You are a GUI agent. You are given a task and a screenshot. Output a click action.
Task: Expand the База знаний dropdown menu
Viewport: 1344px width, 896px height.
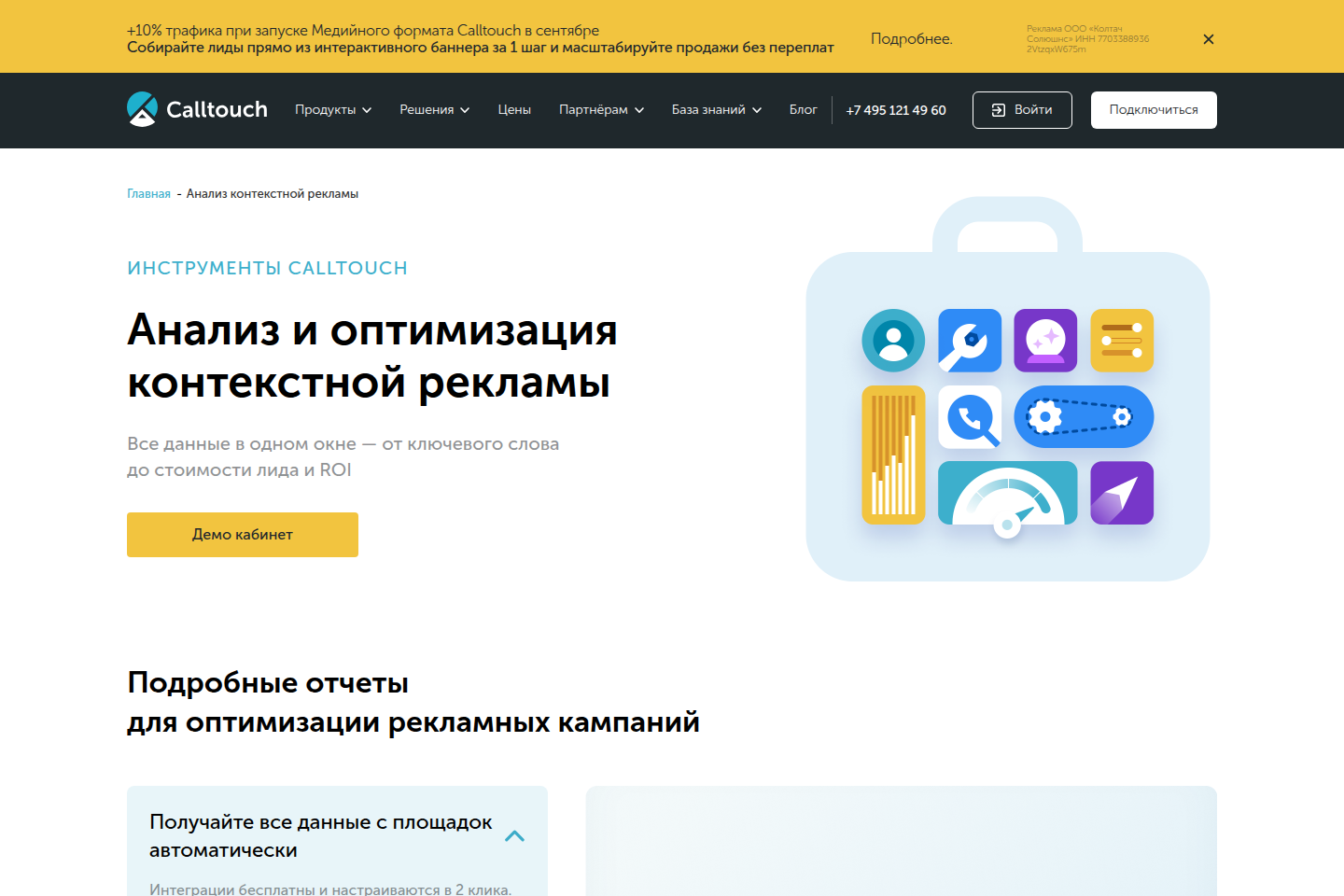coord(717,110)
